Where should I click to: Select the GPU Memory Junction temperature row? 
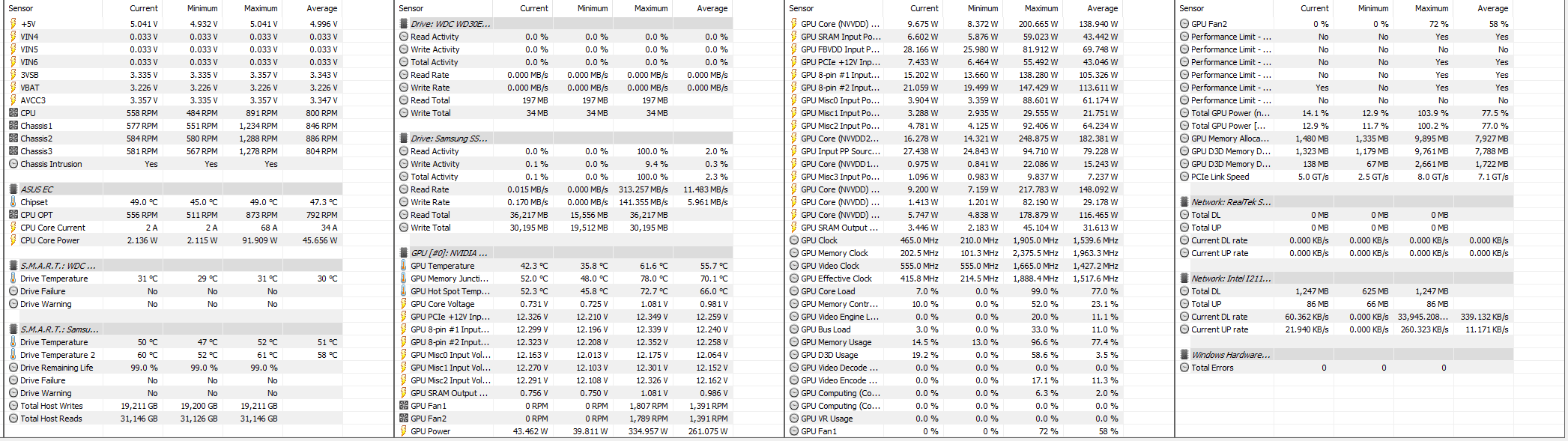[449, 279]
